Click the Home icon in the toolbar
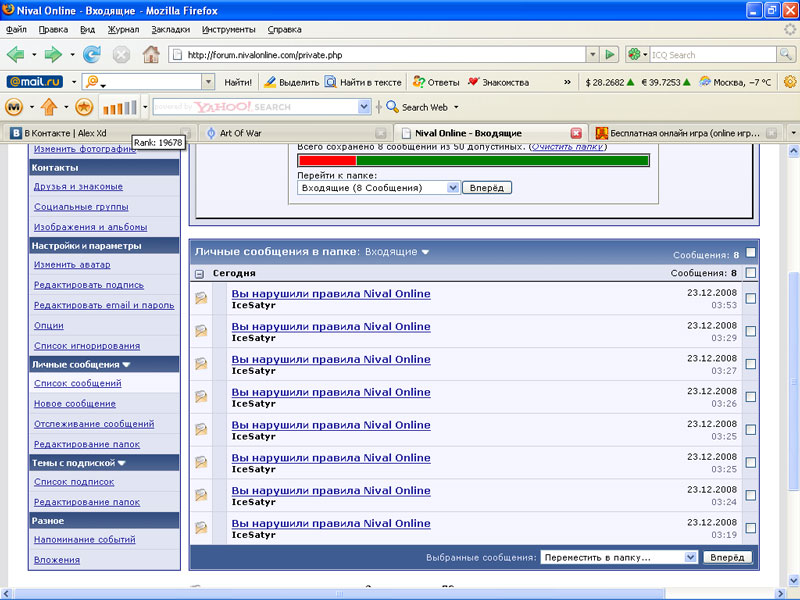The height and width of the screenshot is (600, 800). coord(151,54)
